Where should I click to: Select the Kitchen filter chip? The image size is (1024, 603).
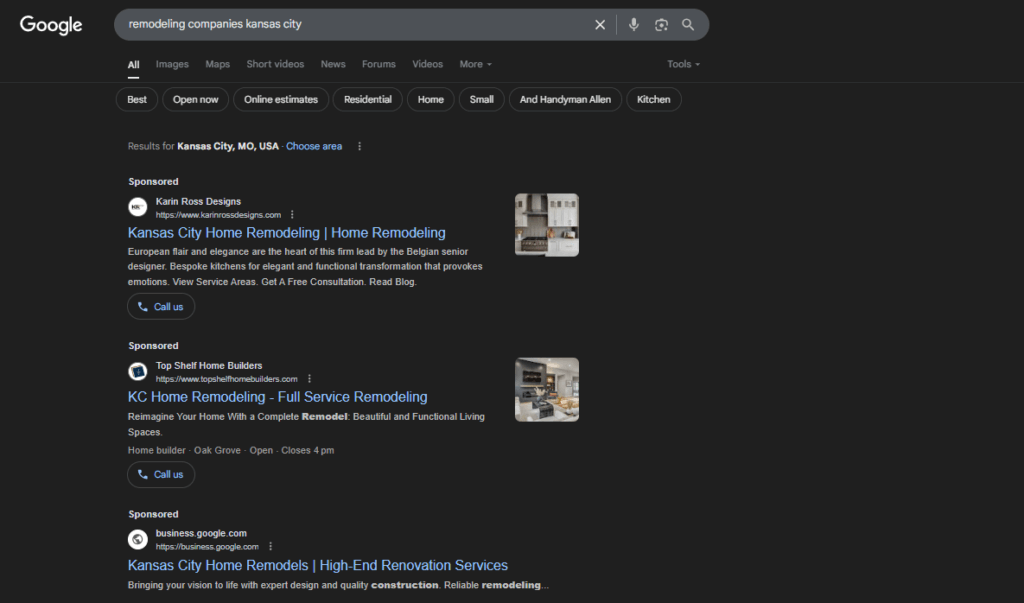(654, 99)
